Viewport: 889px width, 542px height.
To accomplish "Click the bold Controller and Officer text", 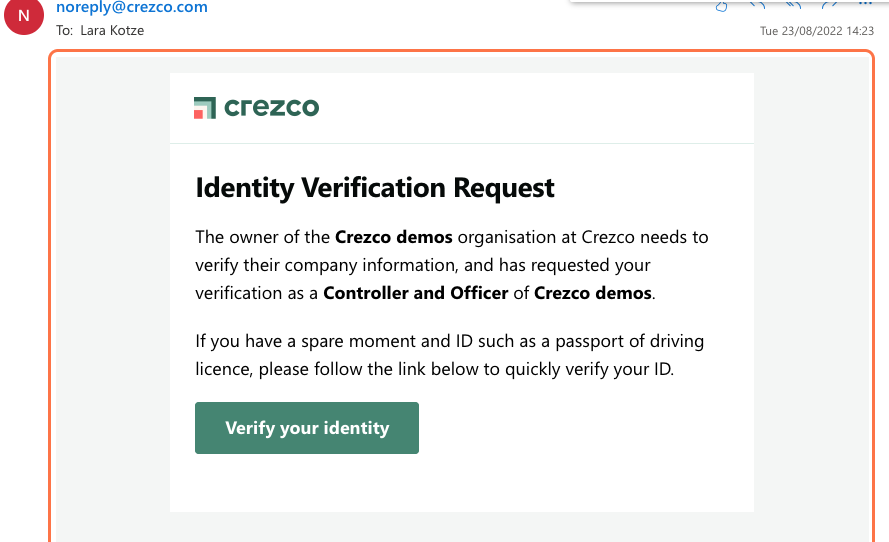I will tap(416, 293).
